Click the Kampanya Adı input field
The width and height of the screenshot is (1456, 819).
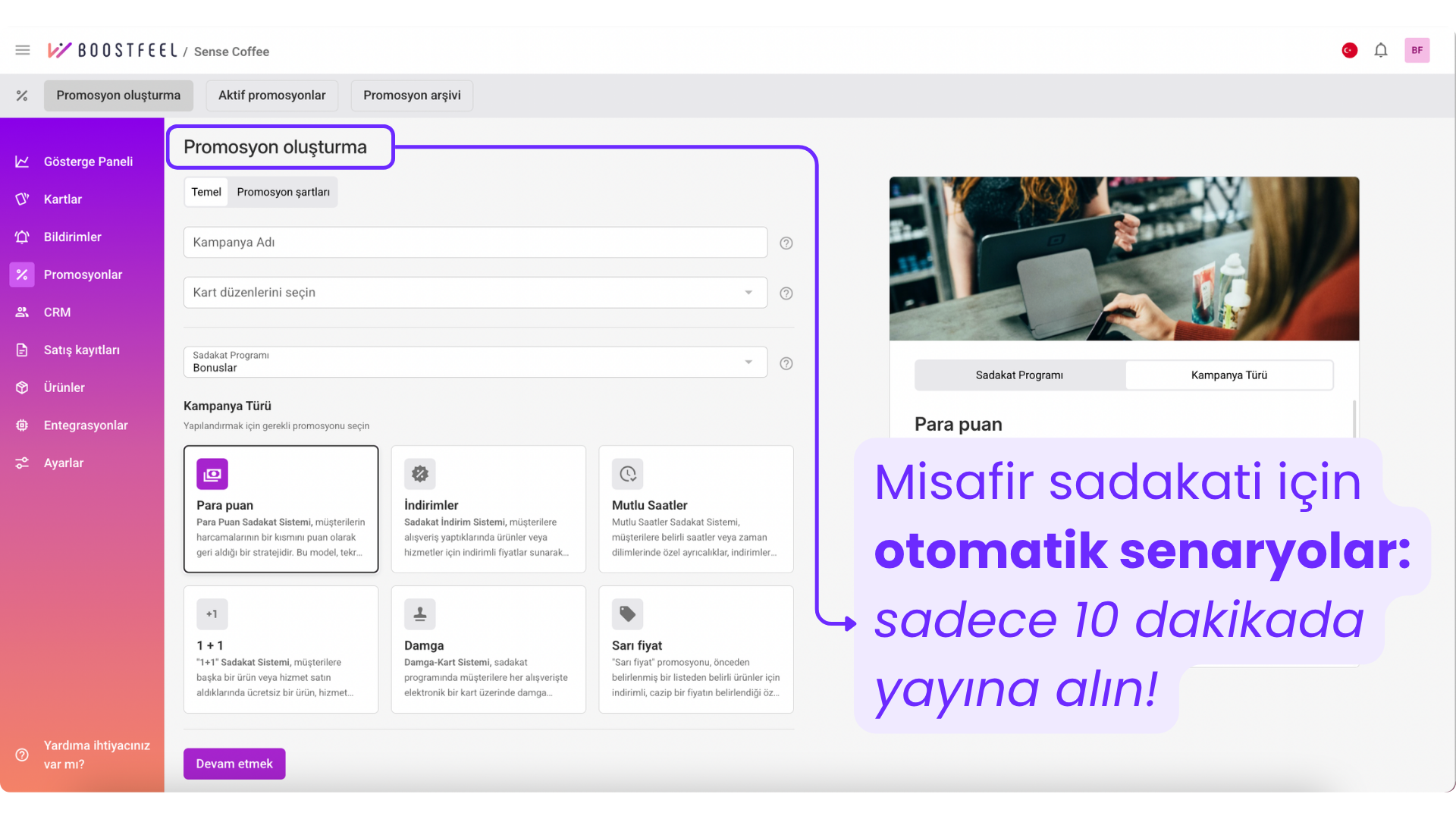(x=475, y=243)
